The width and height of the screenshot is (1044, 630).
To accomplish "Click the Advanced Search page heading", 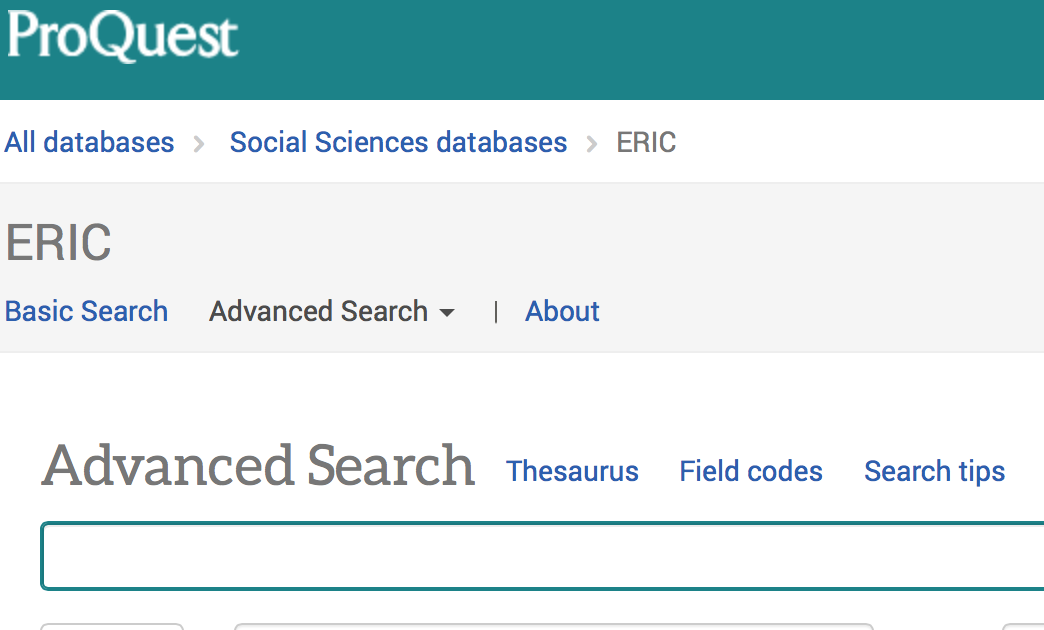I will click(x=258, y=466).
